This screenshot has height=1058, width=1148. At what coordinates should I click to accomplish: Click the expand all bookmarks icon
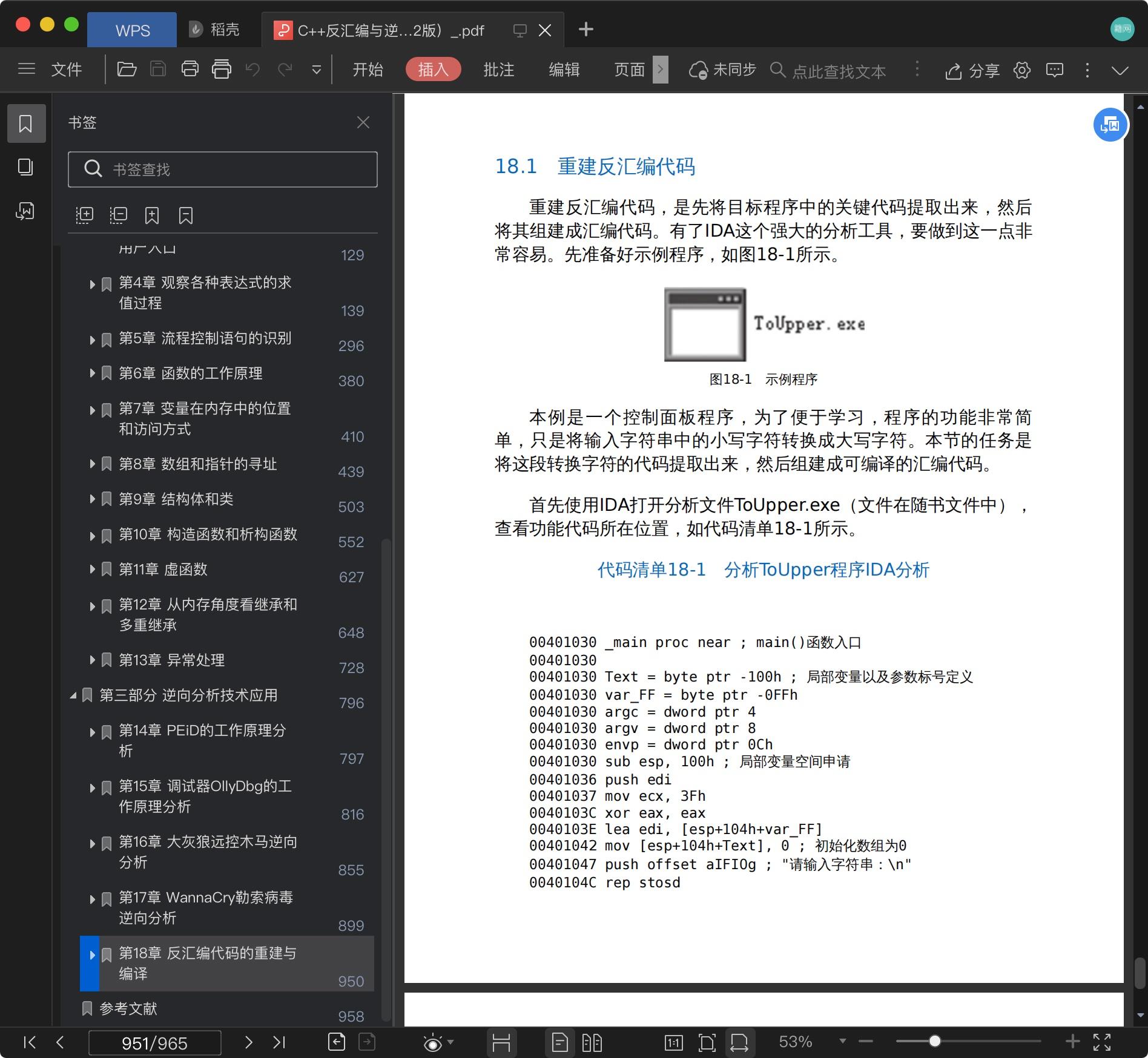coord(84,215)
